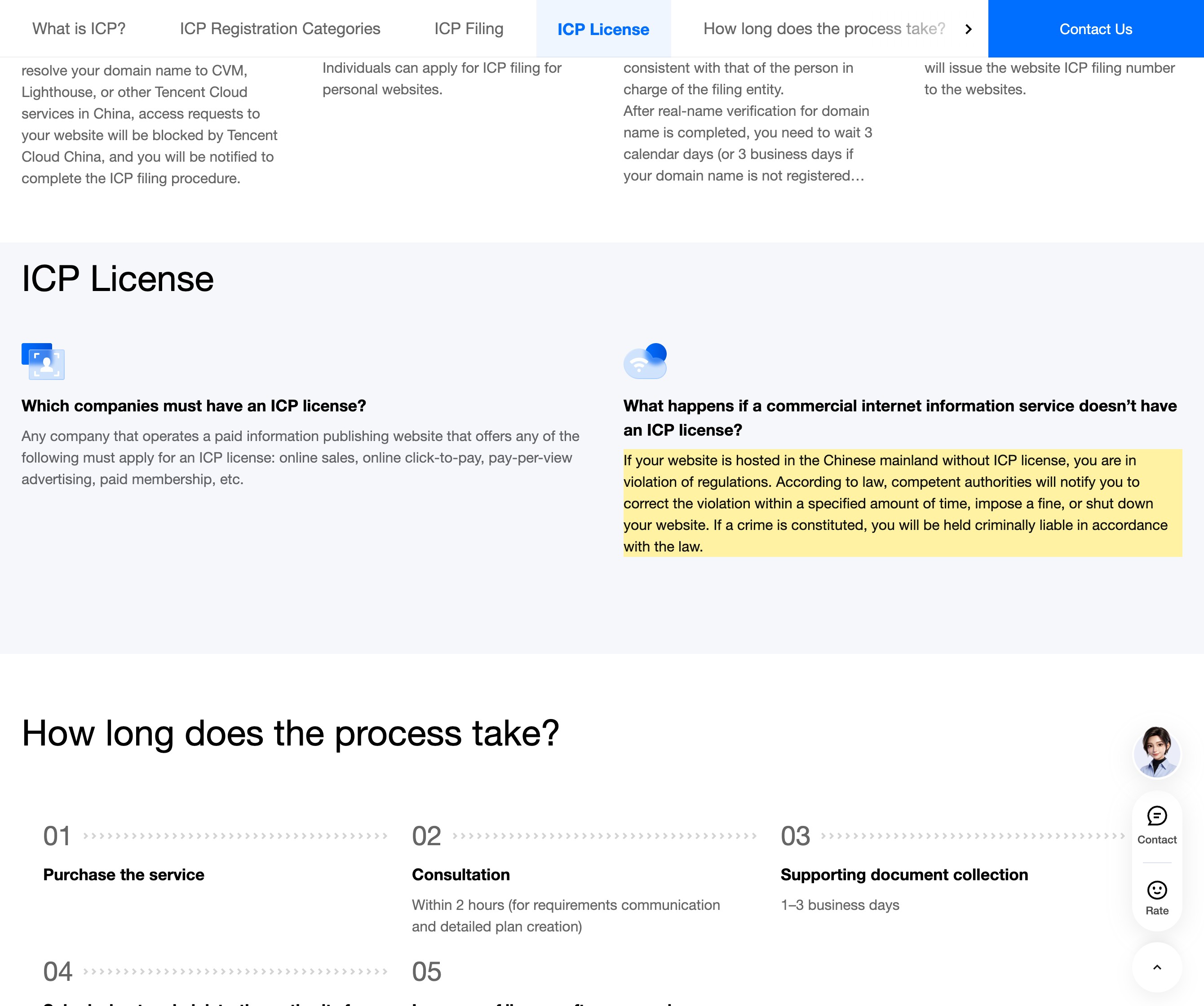Click the step number 04
This screenshot has height=1006, width=1204.
point(58,971)
